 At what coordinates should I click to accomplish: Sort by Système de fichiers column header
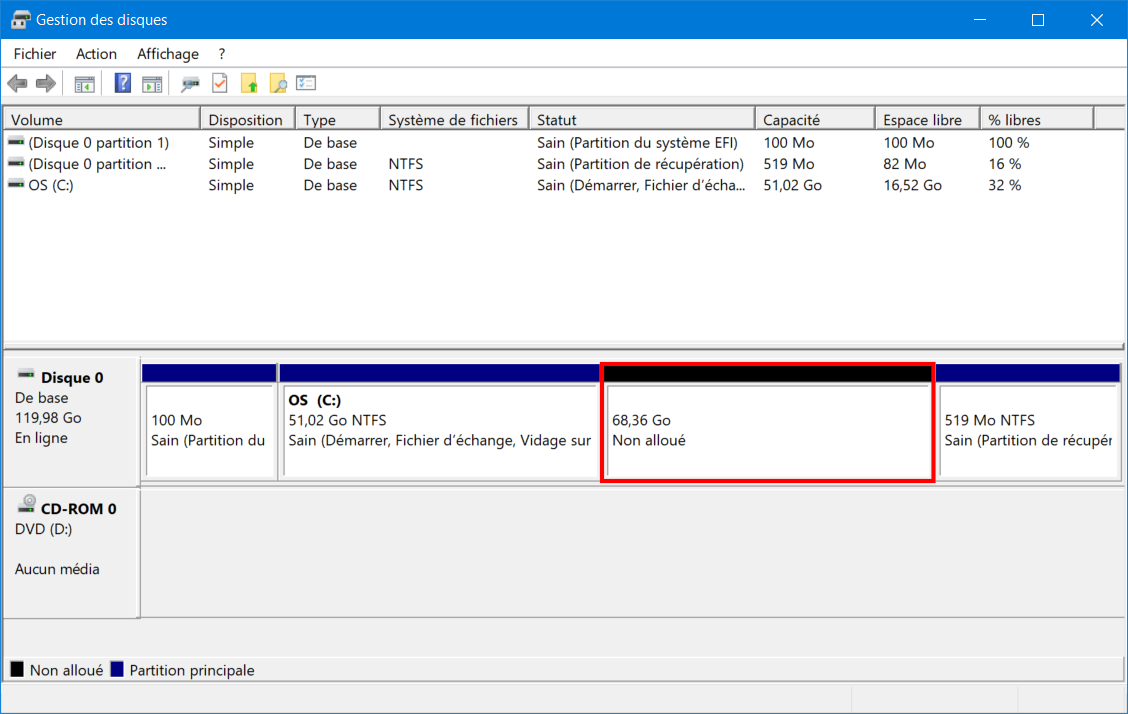455,119
